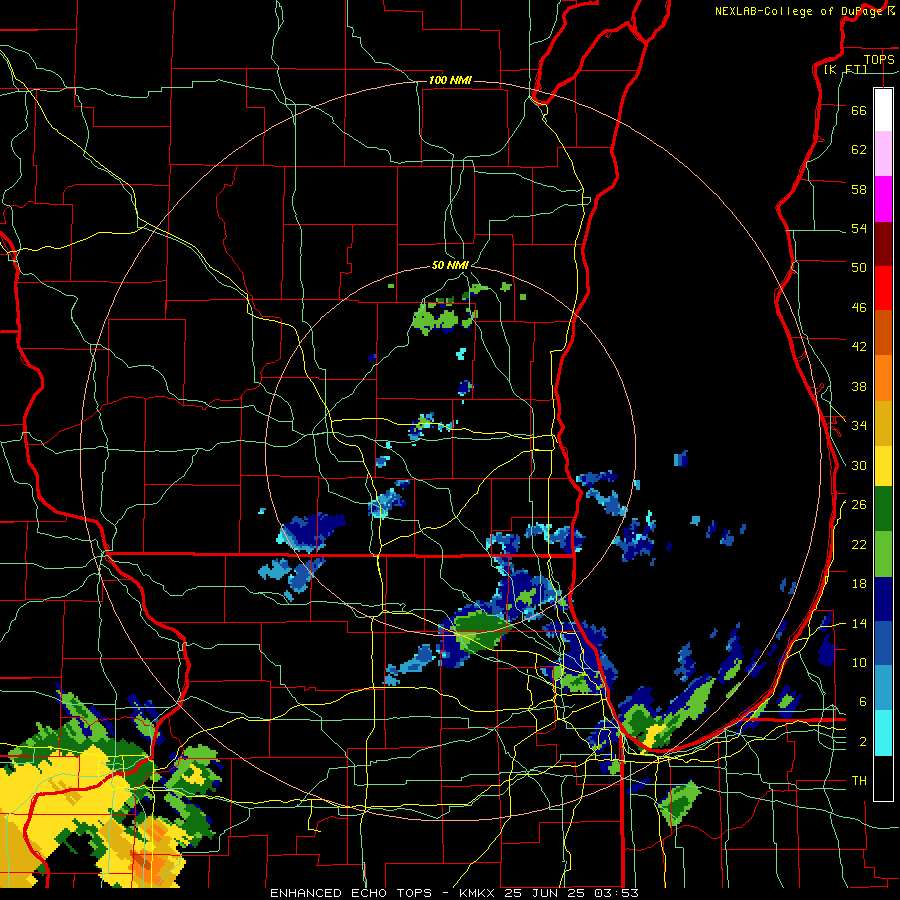Click the '50' legend value
Image resolution: width=900 pixels, height=900 pixels.
[x=859, y=268]
